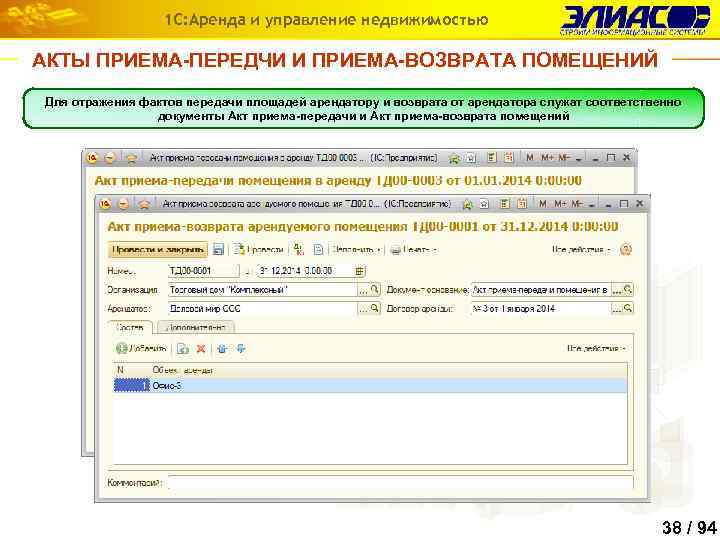
Task: Click the help question mark icon
Action: (626, 250)
